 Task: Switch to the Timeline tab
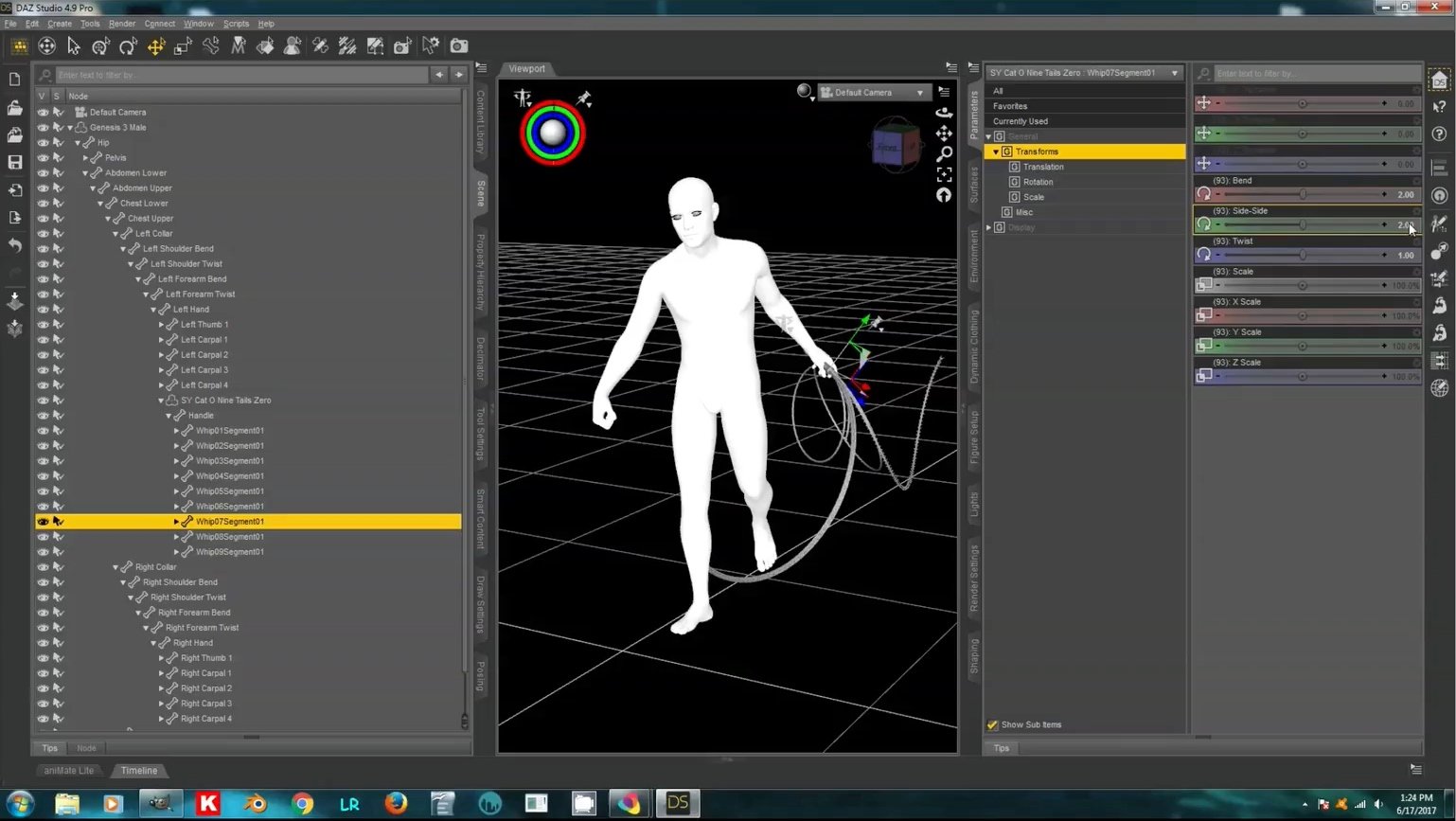pos(139,771)
